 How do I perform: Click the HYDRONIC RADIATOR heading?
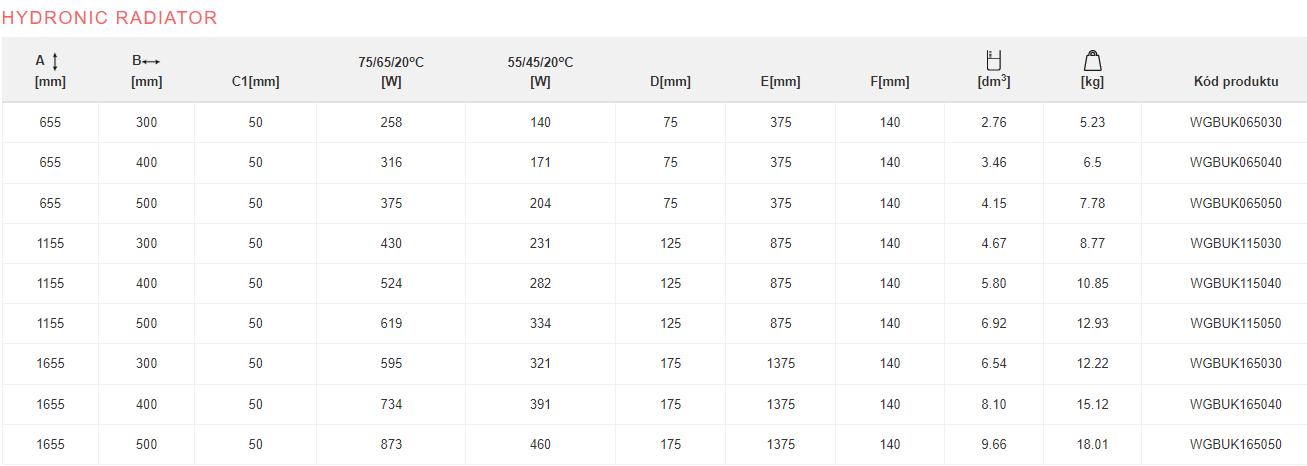[109, 18]
